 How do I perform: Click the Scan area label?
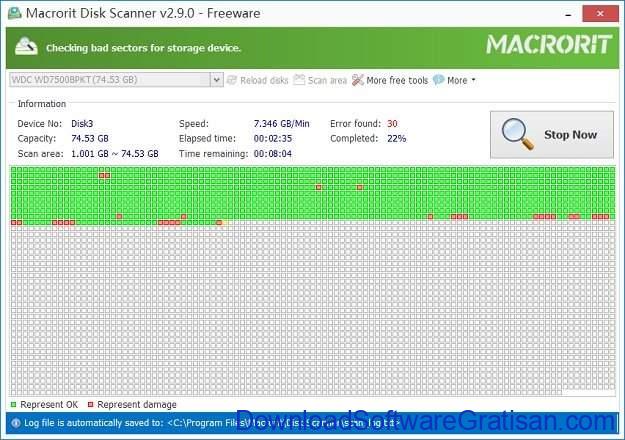pyautogui.click(x=327, y=81)
